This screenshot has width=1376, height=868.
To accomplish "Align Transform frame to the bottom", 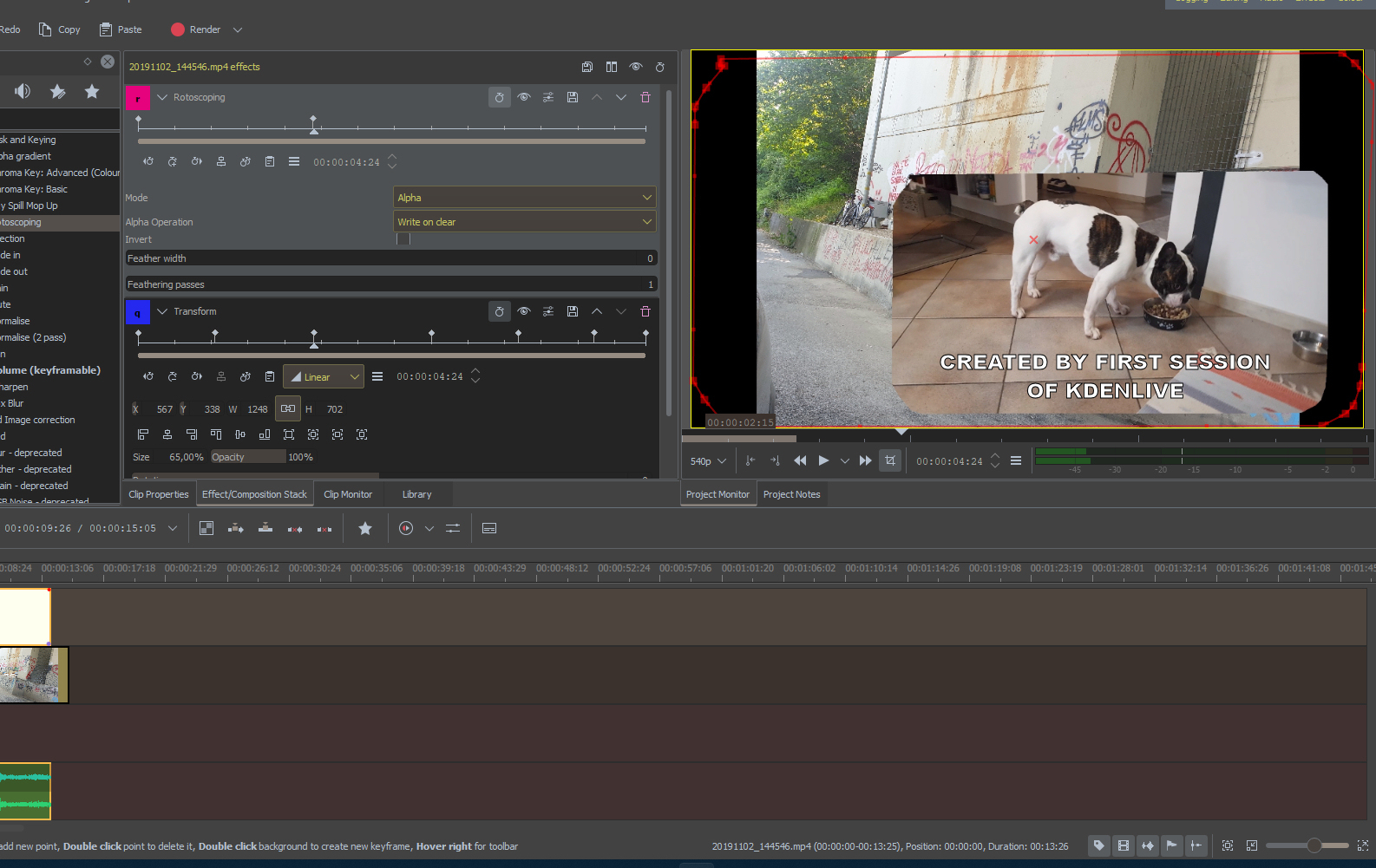I will click(x=265, y=434).
